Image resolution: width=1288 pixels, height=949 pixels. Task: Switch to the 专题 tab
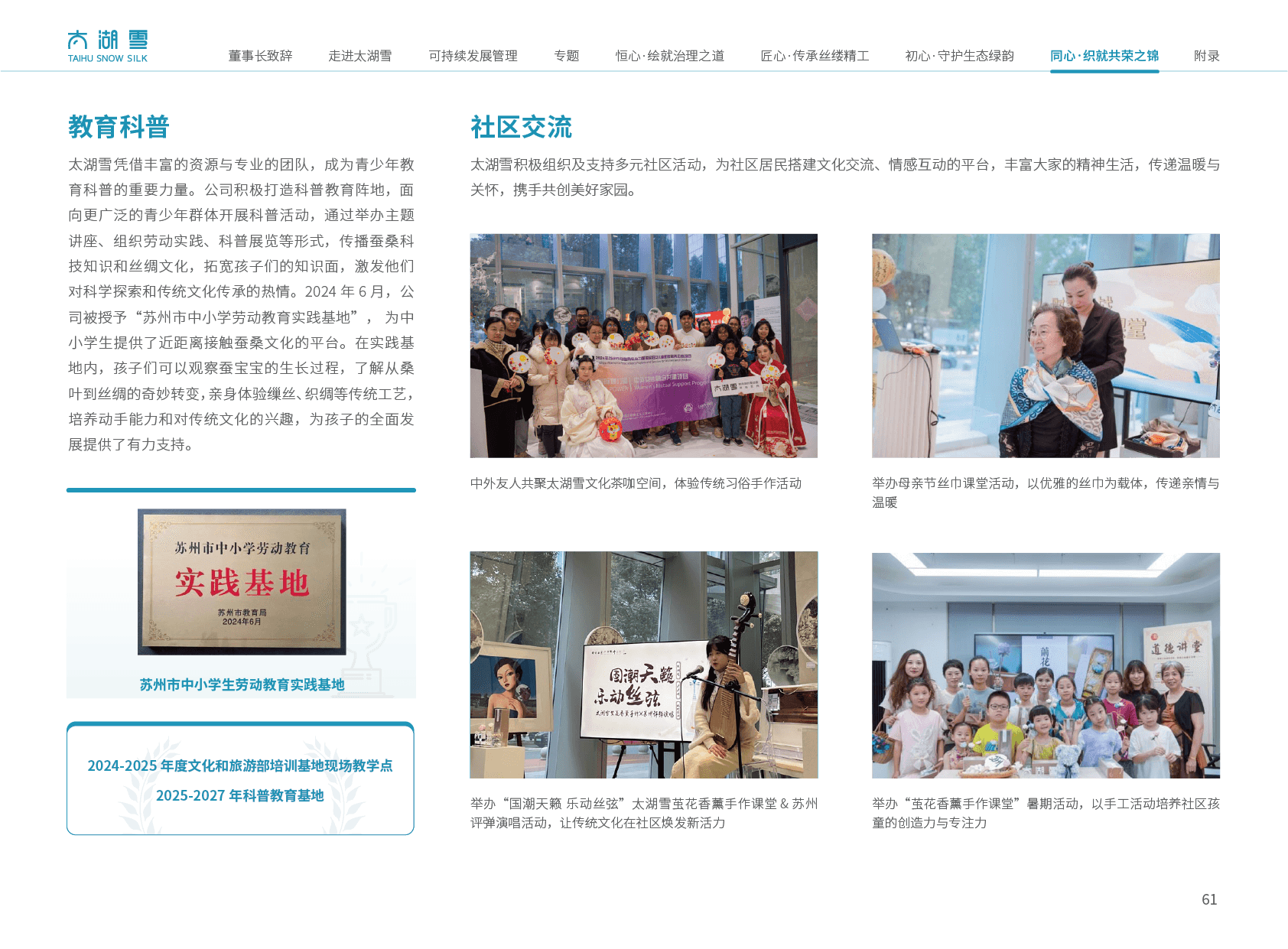click(x=566, y=56)
